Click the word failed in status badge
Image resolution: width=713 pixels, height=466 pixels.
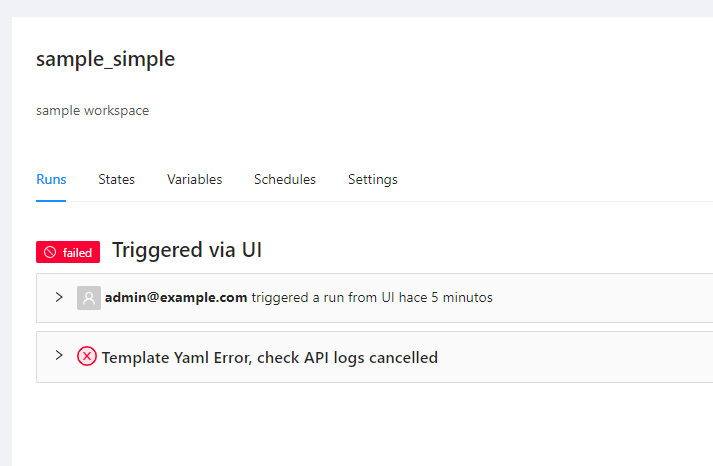pyautogui.click(x=77, y=253)
